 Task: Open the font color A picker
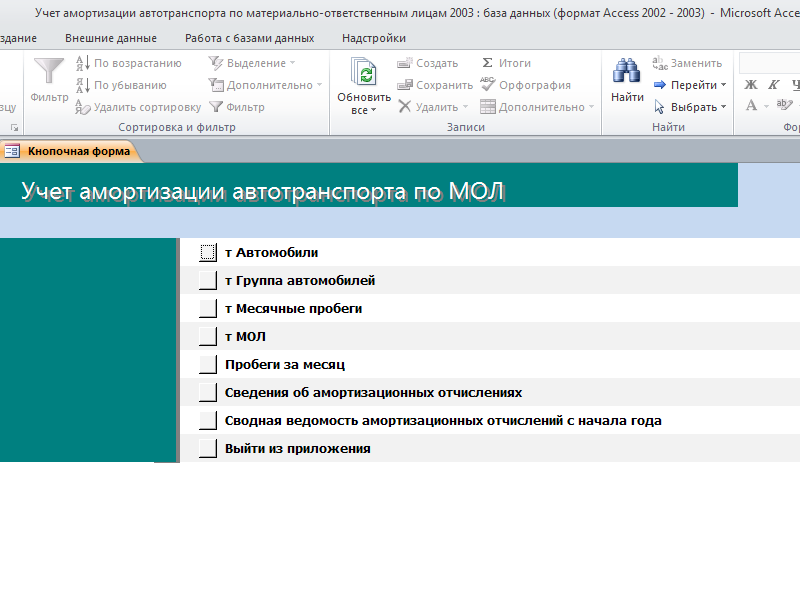click(751, 106)
